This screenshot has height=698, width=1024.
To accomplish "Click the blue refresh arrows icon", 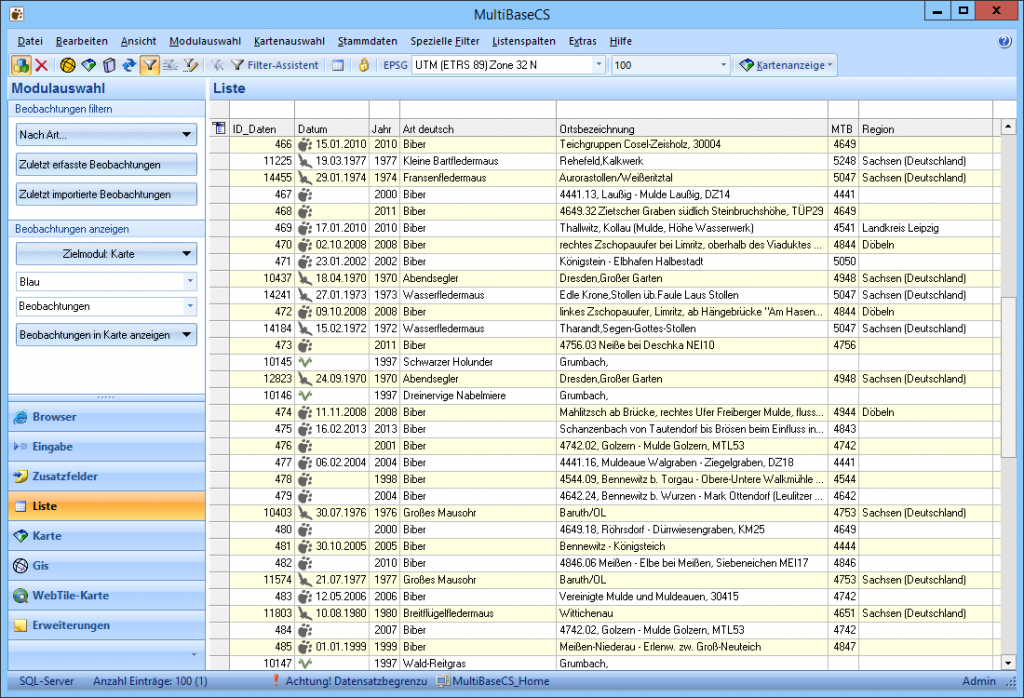I will pos(129,65).
